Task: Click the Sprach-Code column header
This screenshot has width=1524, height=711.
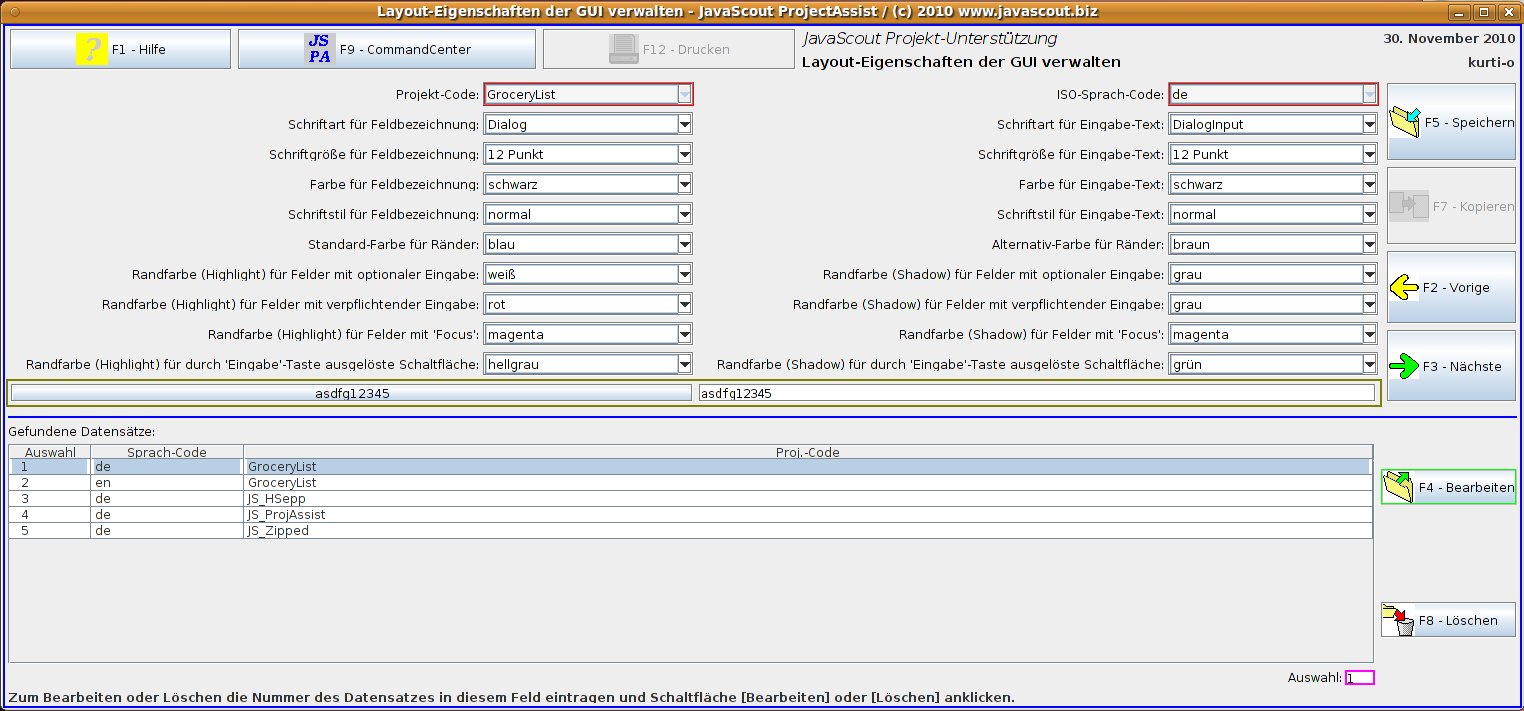Action: point(166,452)
